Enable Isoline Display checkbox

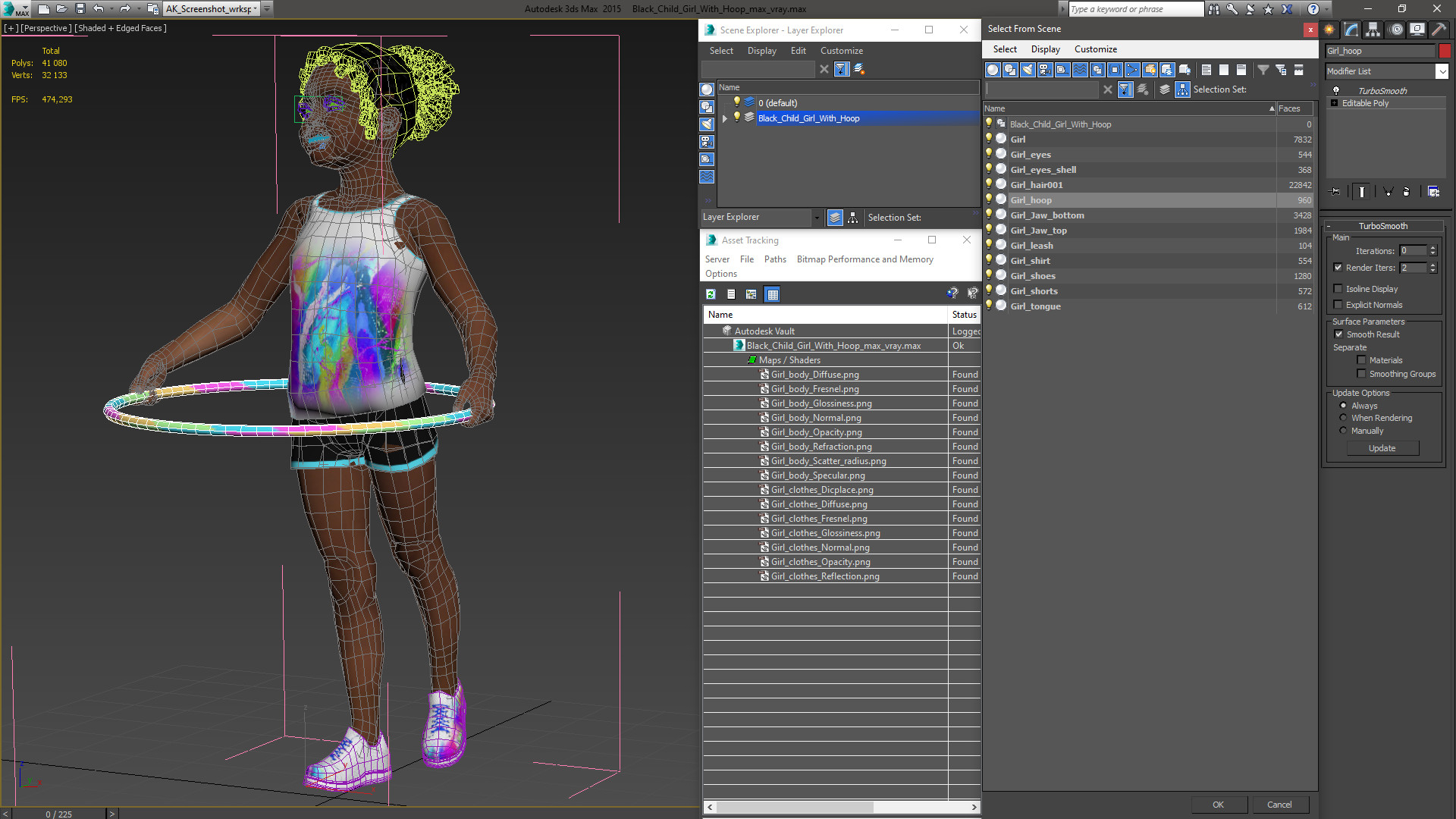pos(1338,288)
